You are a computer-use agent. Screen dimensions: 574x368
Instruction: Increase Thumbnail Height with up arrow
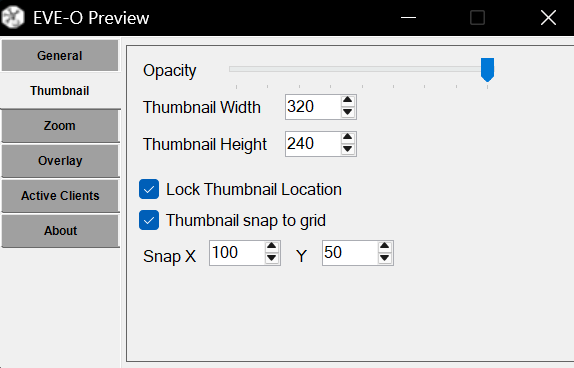click(x=347, y=138)
